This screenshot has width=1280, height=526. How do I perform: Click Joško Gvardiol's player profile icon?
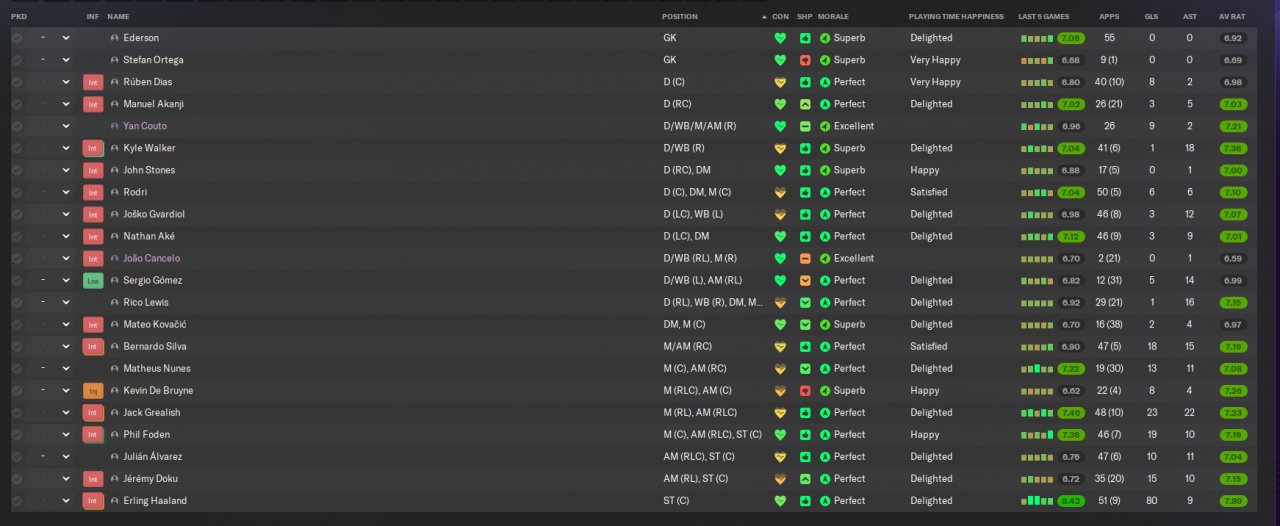[x=115, y=214]
